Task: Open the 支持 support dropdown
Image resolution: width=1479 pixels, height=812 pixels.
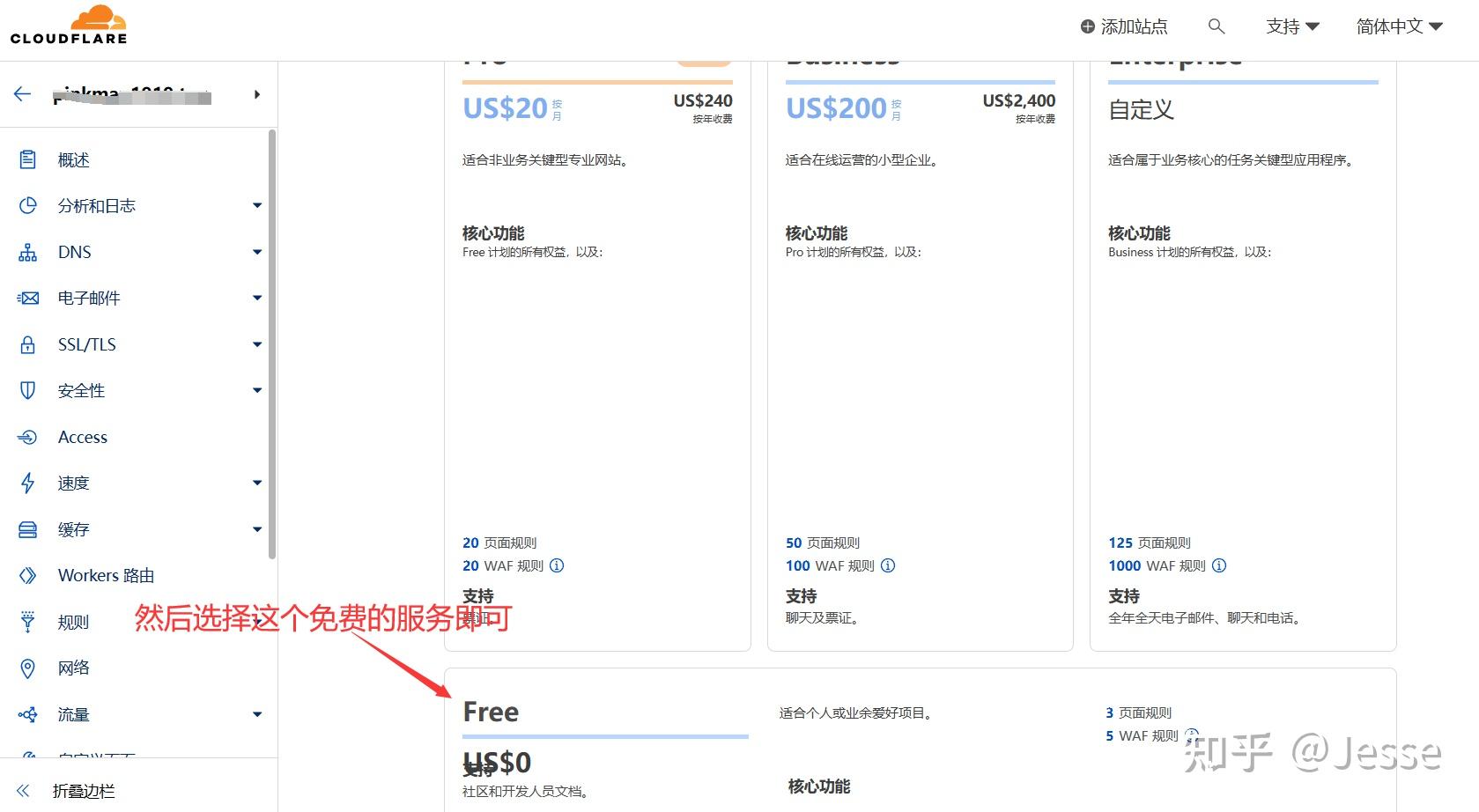Action: [x=1292, y=26]
